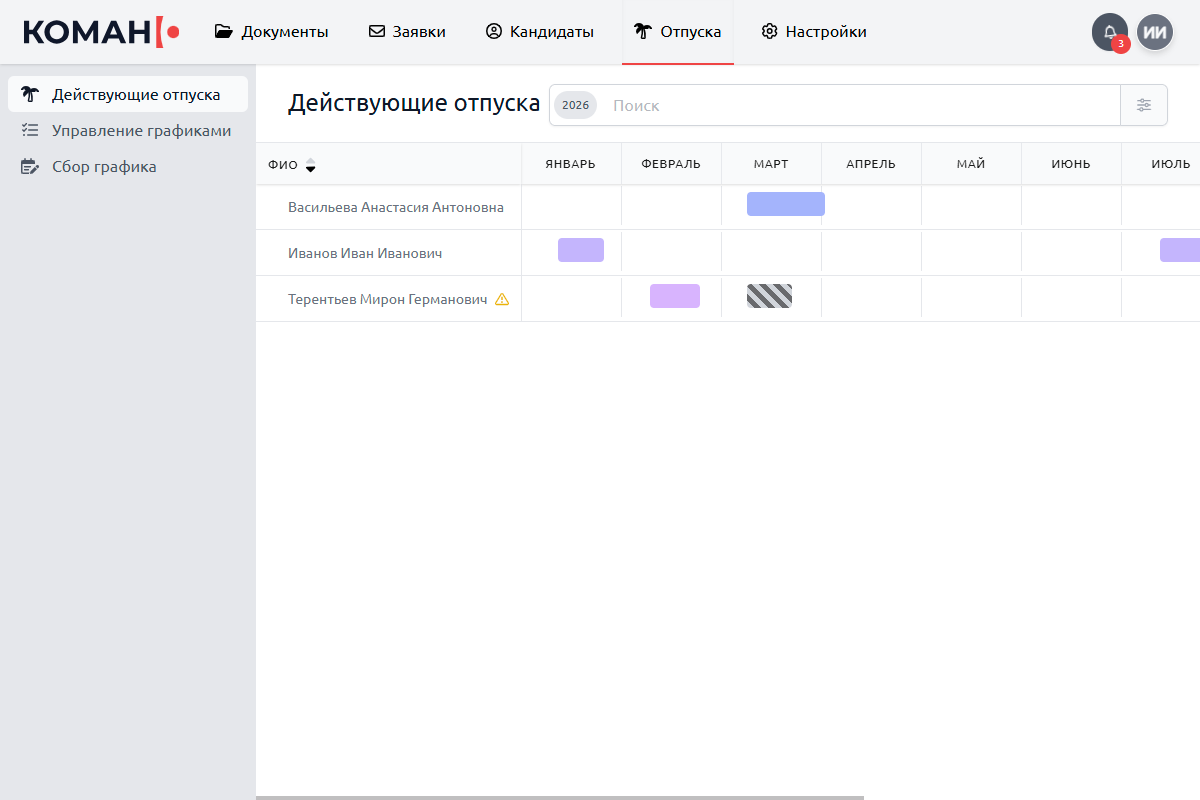
Task: Open the 2026 year selector
Action: [x=575, y=105]
